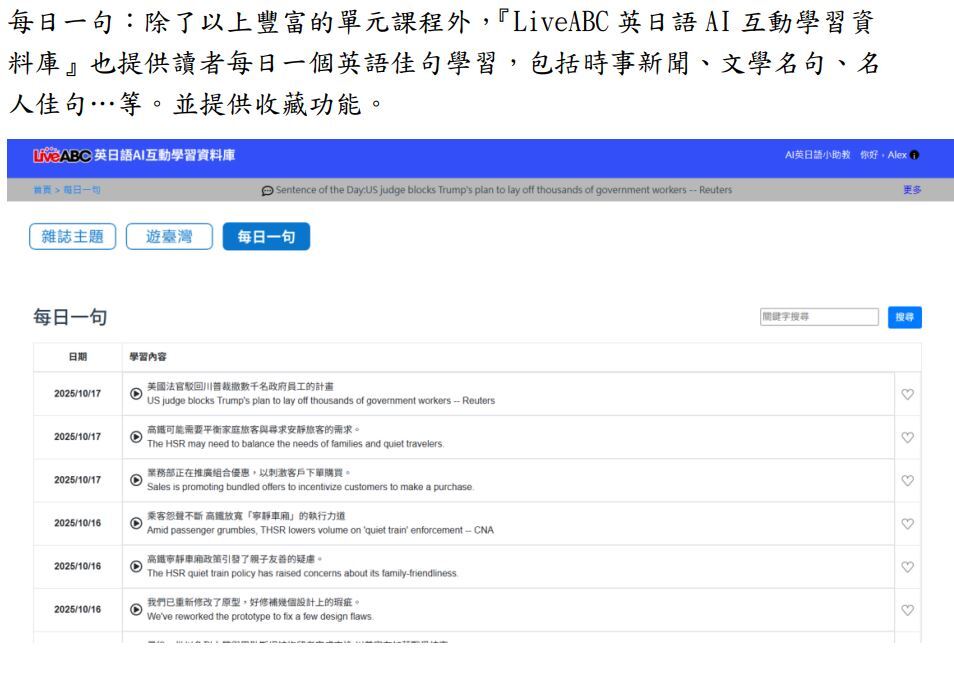Favorite the HSR balance needs sentence

tap(908, 439)
